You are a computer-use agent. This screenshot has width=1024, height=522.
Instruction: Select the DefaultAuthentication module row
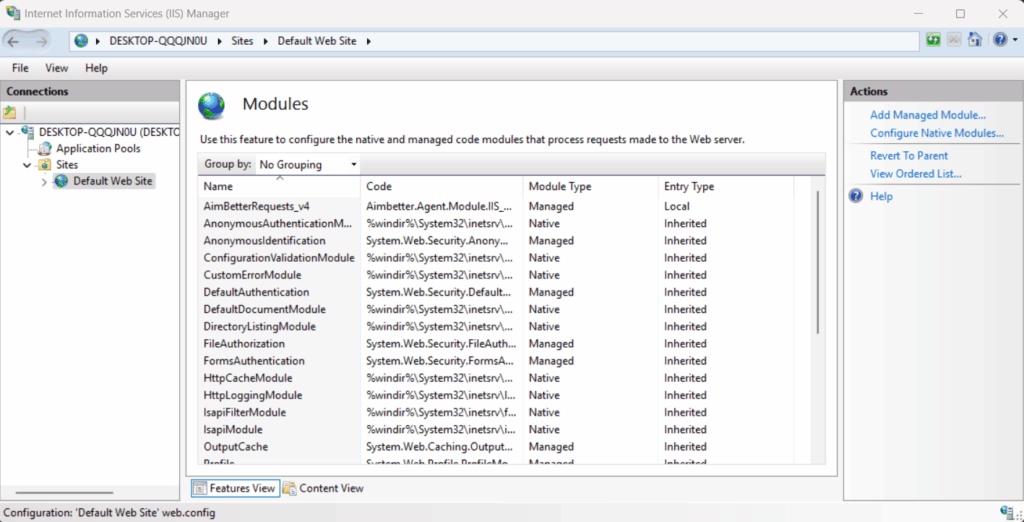495,292
